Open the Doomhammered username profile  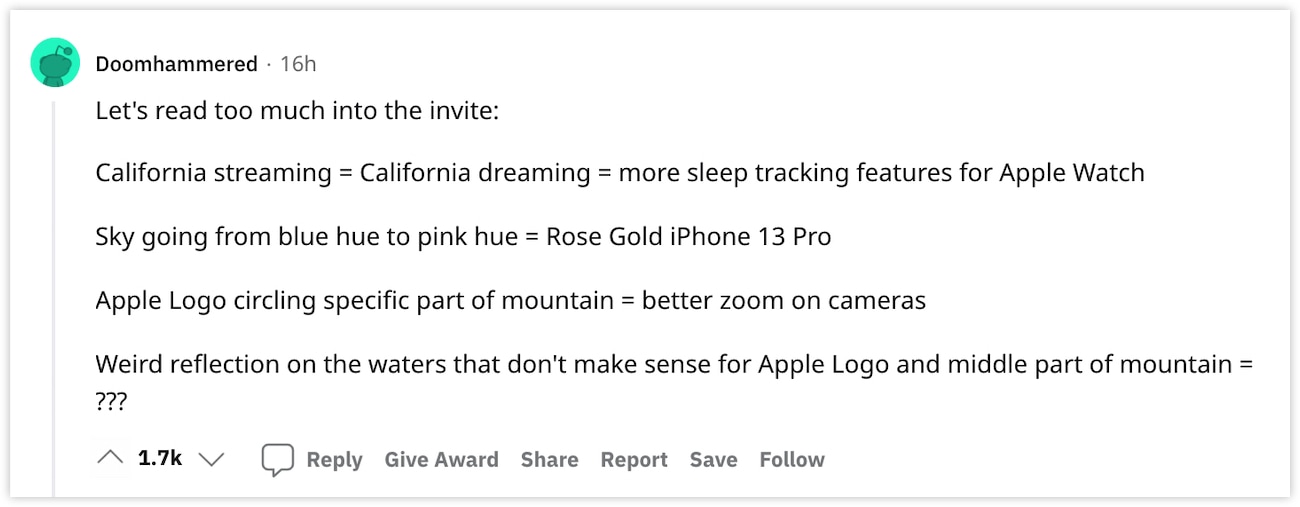(x=176, y=64)
